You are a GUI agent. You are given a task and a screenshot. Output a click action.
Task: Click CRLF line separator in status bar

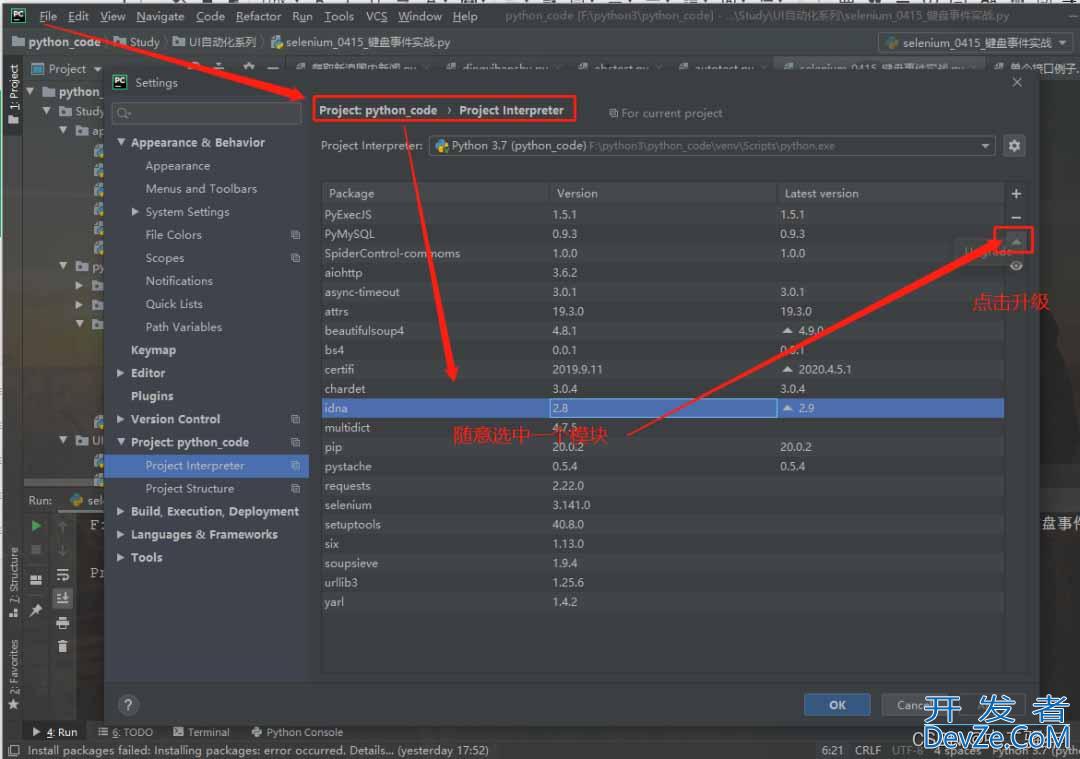click(868, 750)
